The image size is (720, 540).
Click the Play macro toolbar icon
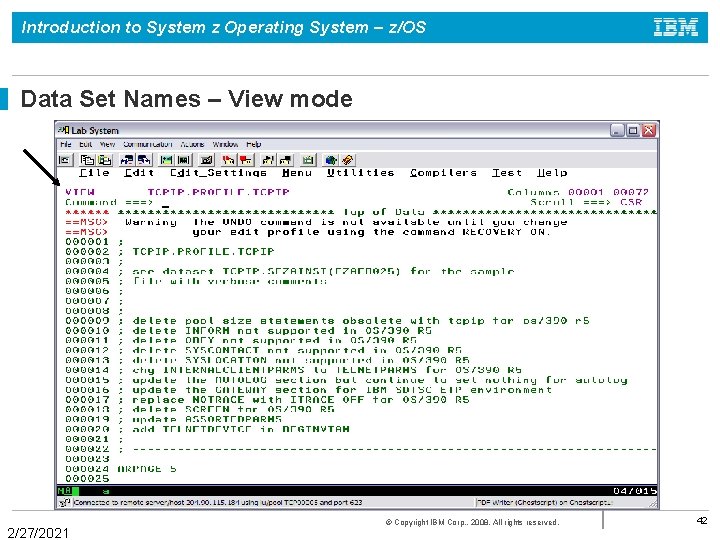[268, 160]
